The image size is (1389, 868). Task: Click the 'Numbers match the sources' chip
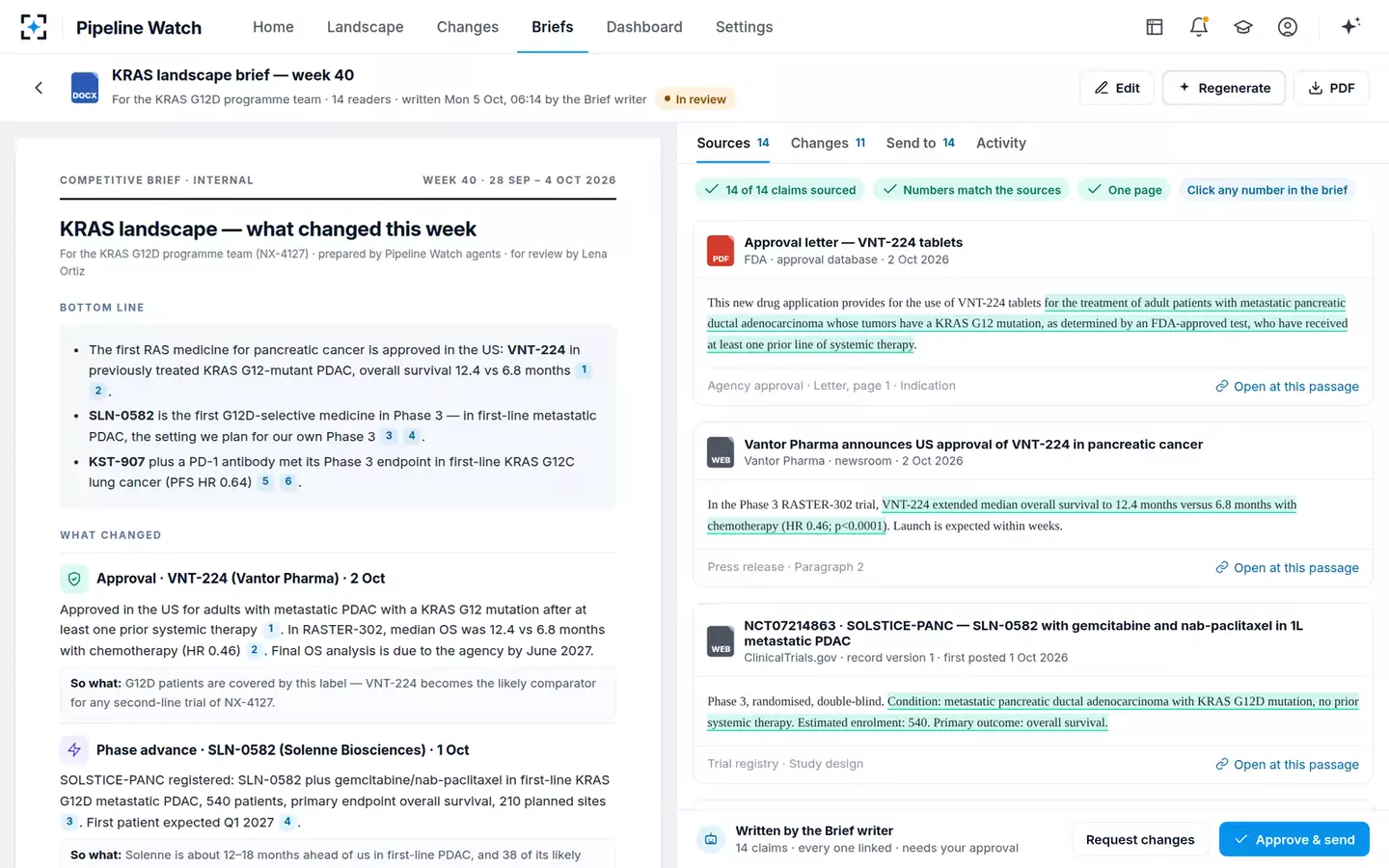(x=971, y=190)
